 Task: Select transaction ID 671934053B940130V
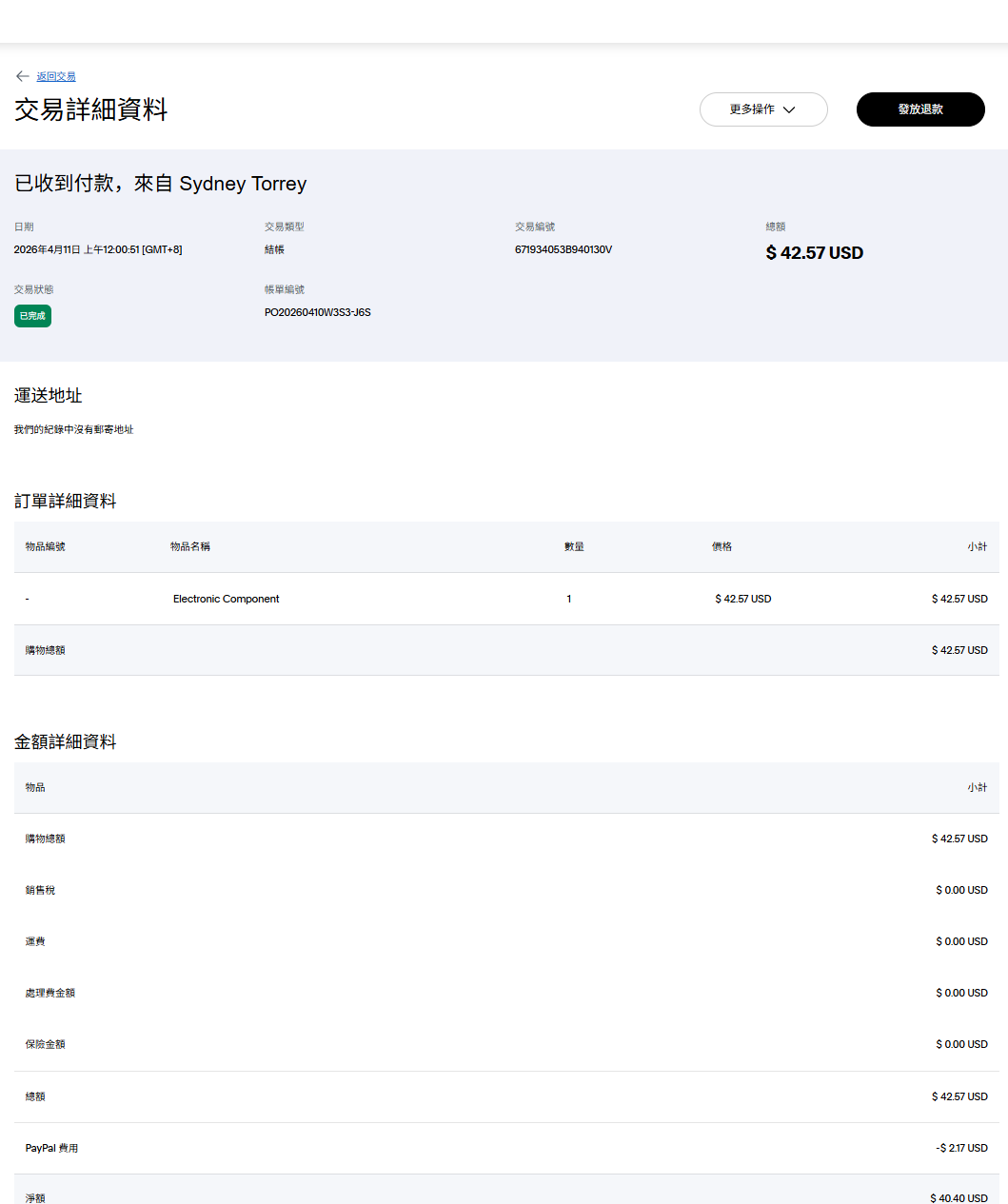pyautogui.click(x=563, y=249)
